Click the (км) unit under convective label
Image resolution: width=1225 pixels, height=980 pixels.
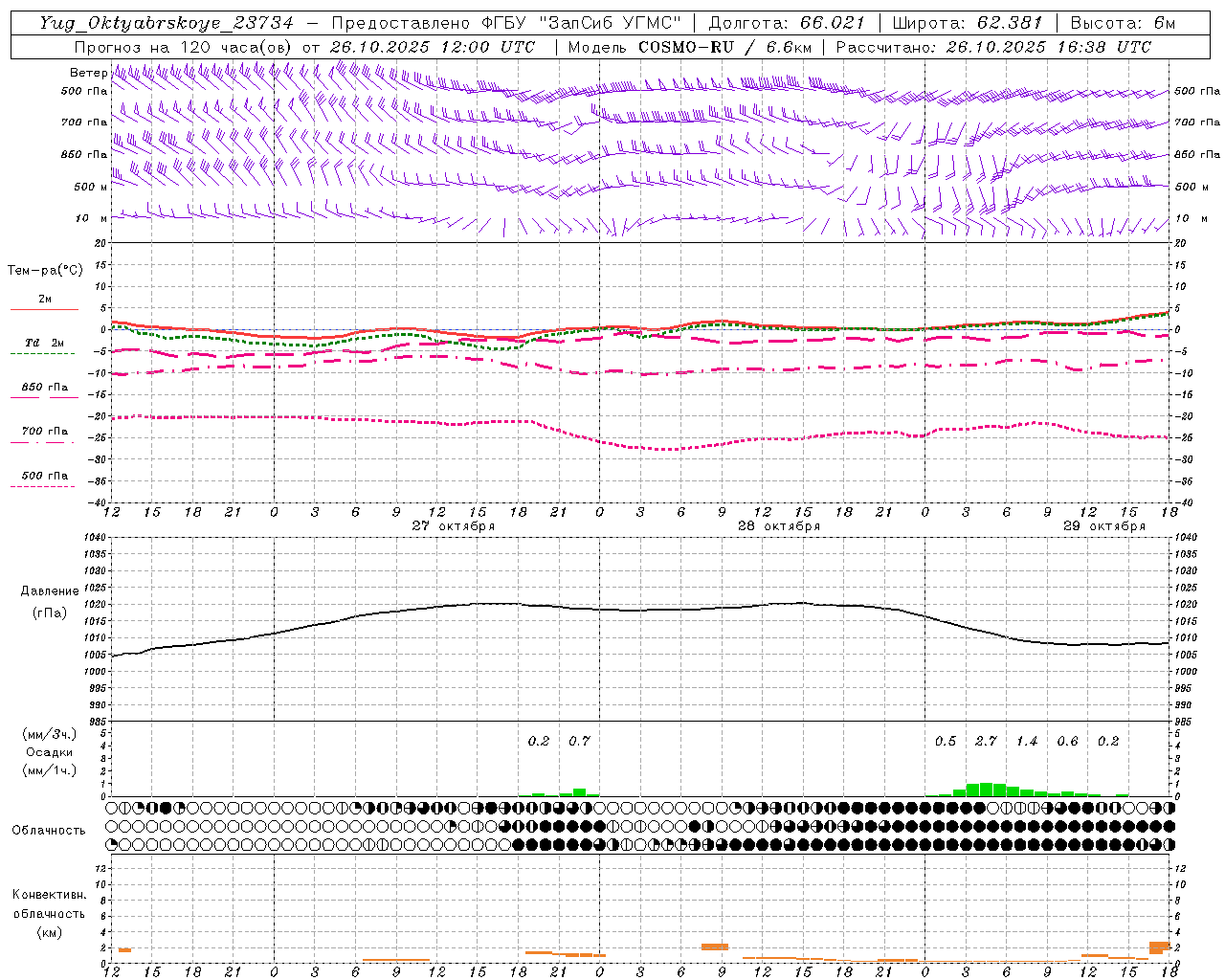(x=49, y=932)
